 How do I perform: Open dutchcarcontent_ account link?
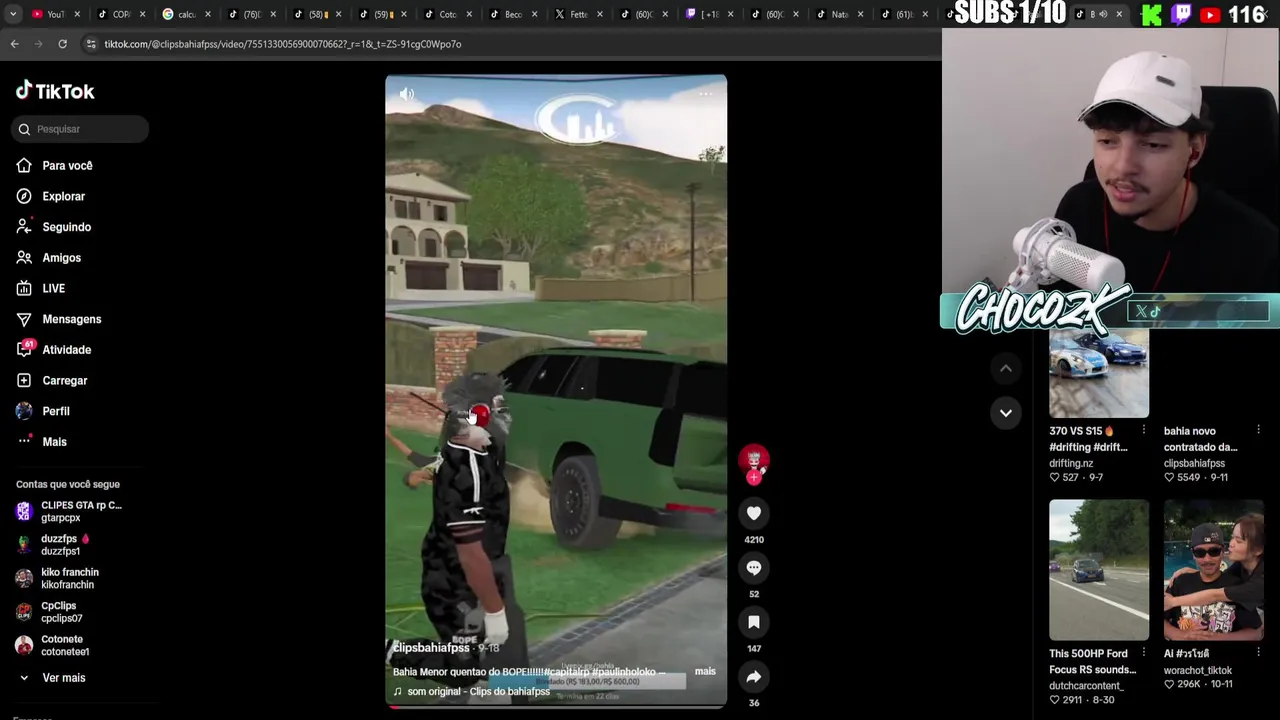1086,686
